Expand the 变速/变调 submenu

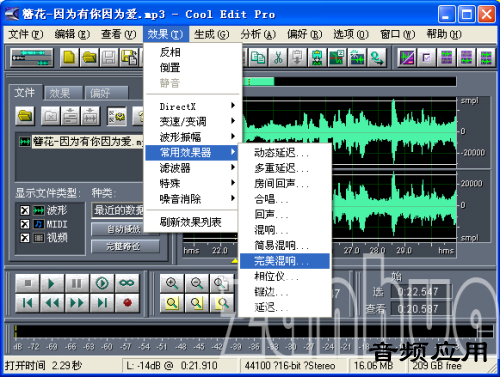192,122
